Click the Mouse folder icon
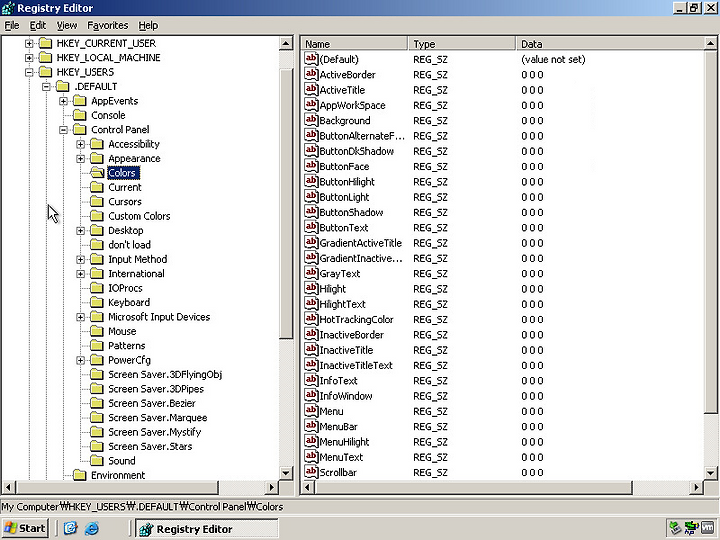 (x=97, y=331)
